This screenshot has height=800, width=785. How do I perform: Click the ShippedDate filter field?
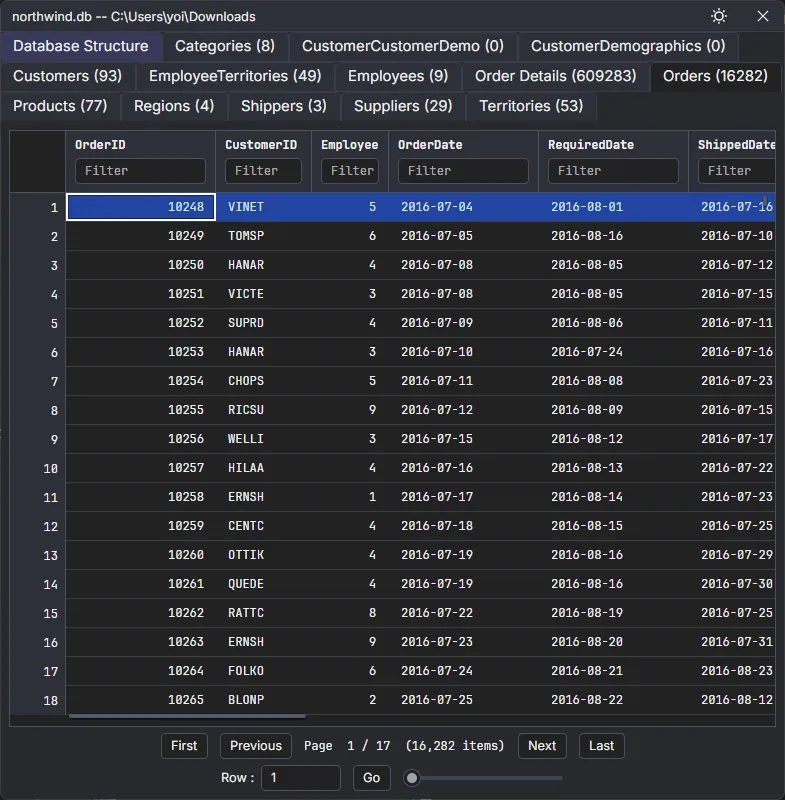pos(737,170)
